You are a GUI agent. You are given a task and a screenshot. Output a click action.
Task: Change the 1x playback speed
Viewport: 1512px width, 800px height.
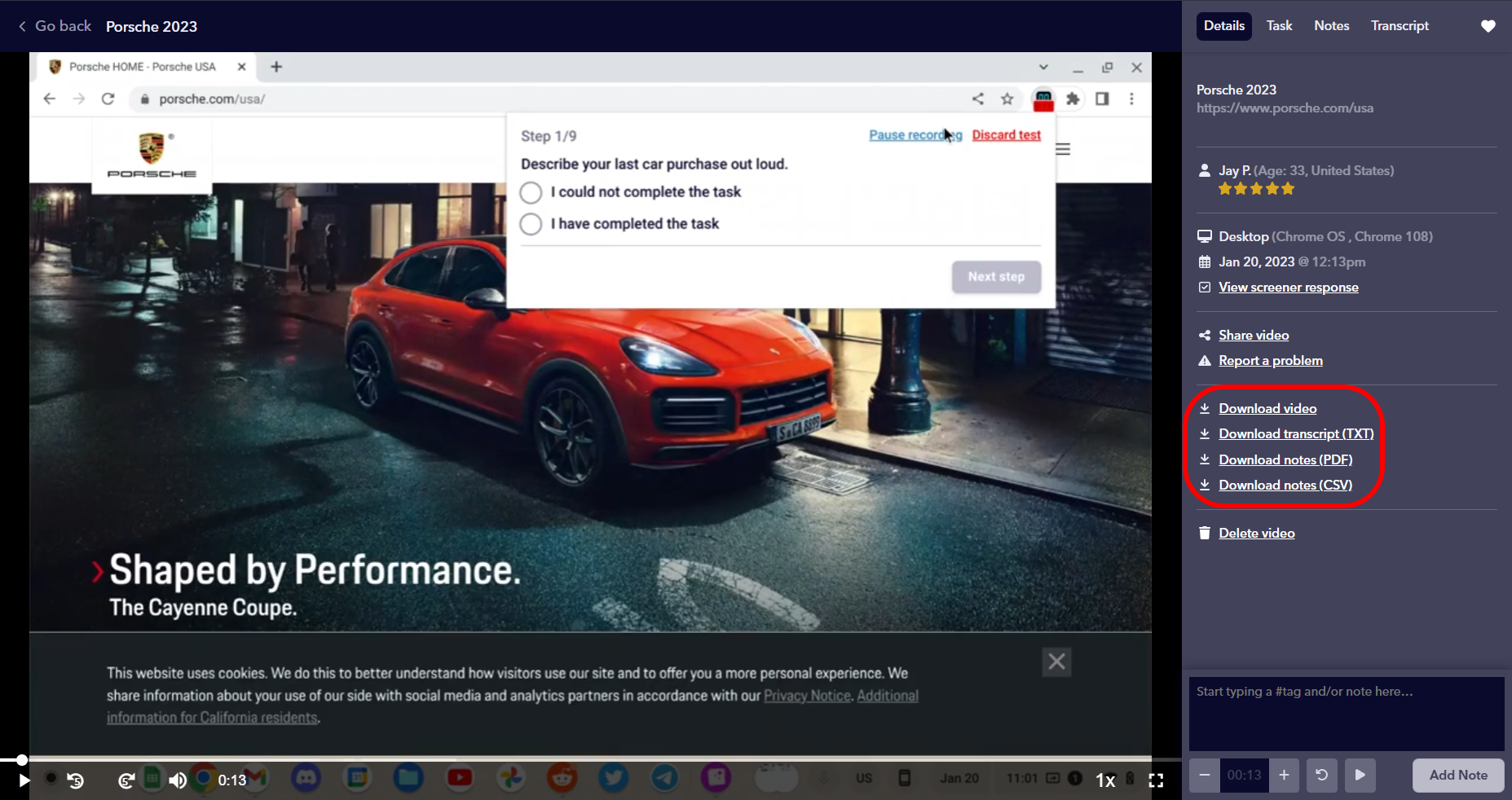1105,780
